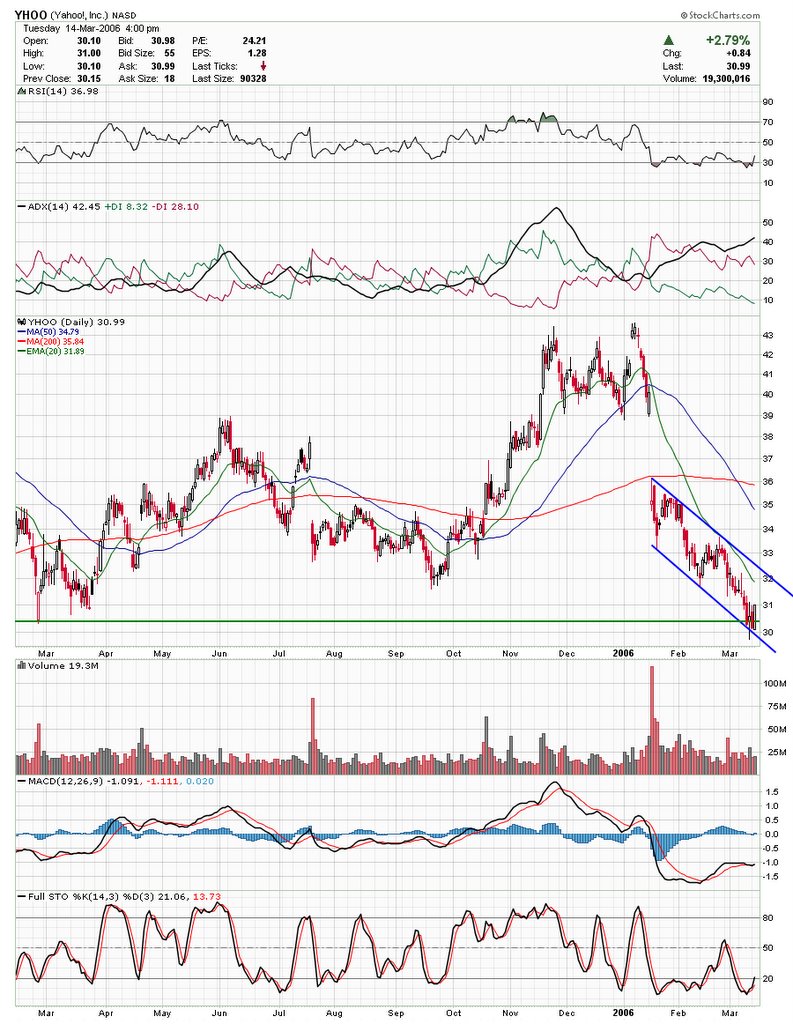Click the Jun label on the bottom stochastic axis

[x=219, y=1014]
